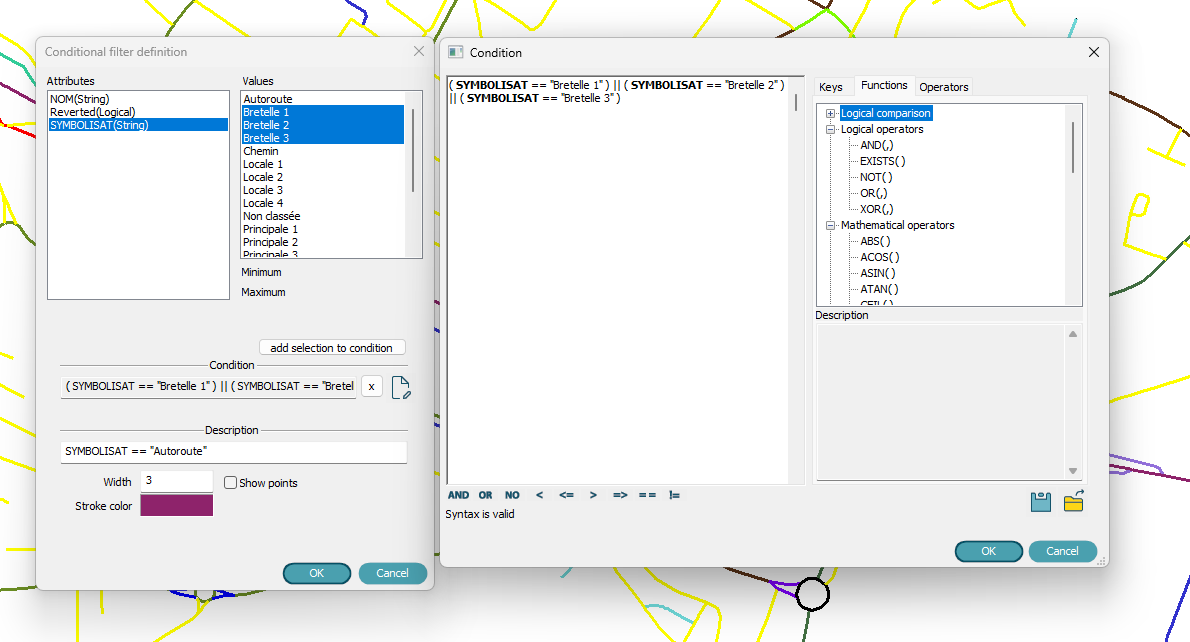Switch to the Operators tab
The width and height of the screenshot is (1190, 642).
point(943,87)
